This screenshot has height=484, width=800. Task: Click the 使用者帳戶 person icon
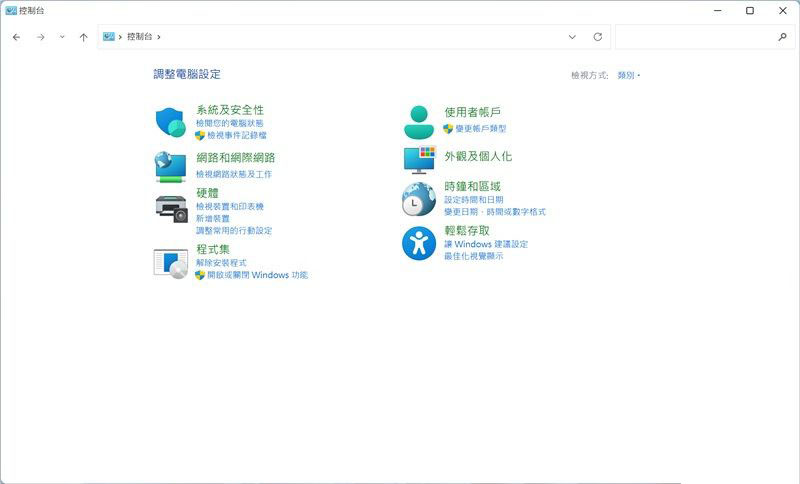pyautogui.click(x=419, y=122)
